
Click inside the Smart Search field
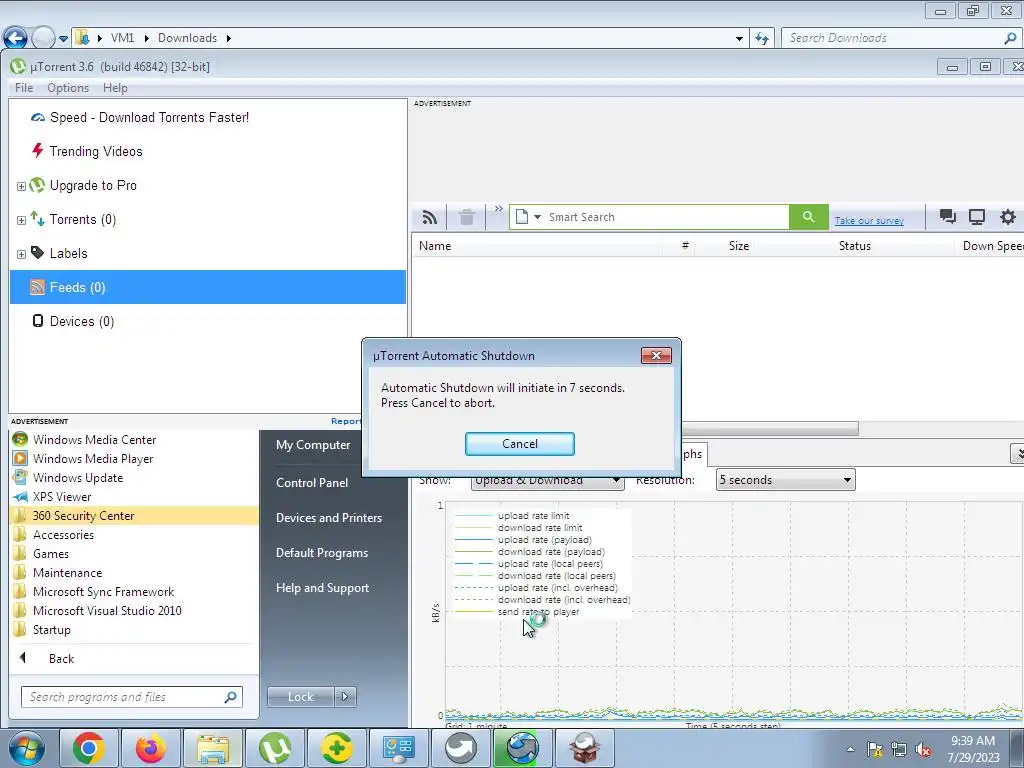[x=666, y=217]
